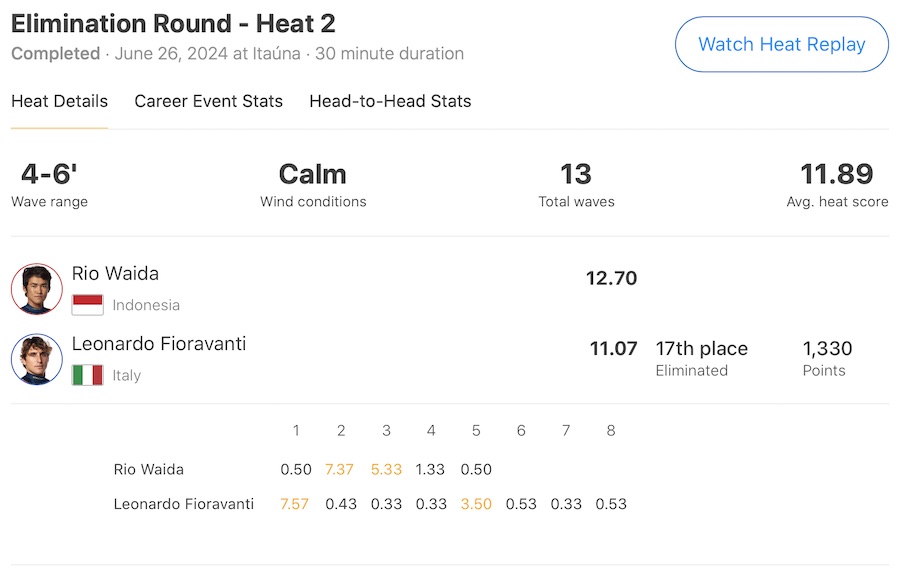Open Leonardo Fioravanti's profile name link
900x574 pixels.
[159, 343]
